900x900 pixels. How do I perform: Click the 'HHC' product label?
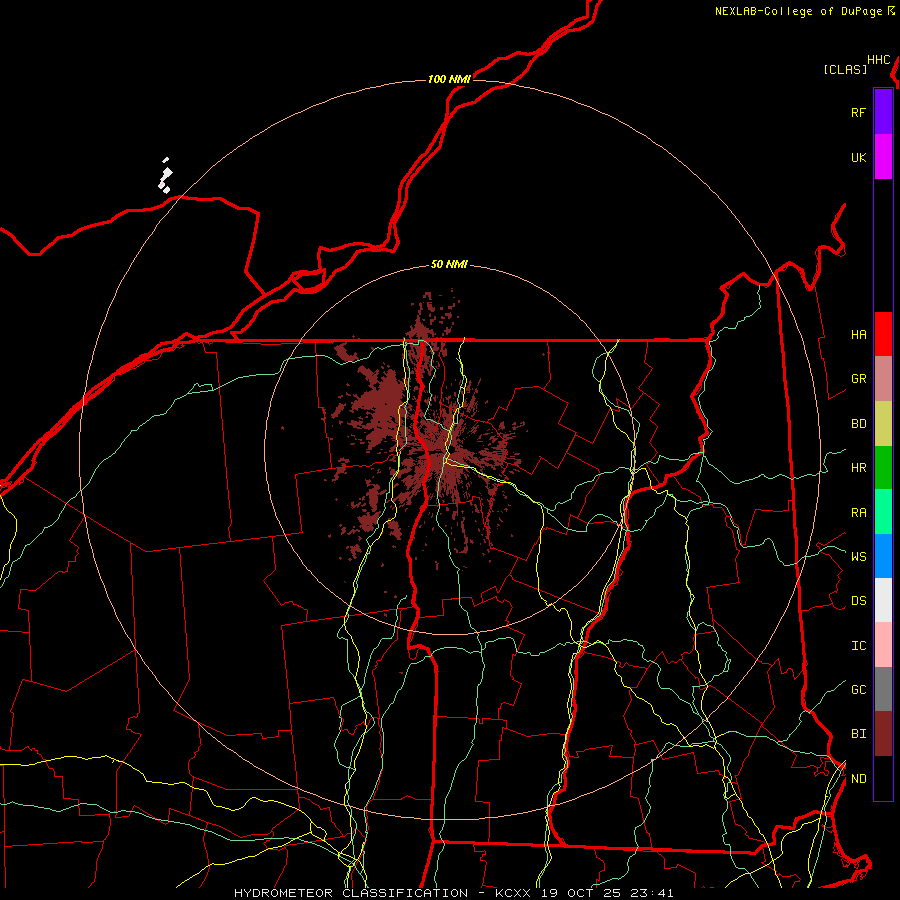(879, 60)
